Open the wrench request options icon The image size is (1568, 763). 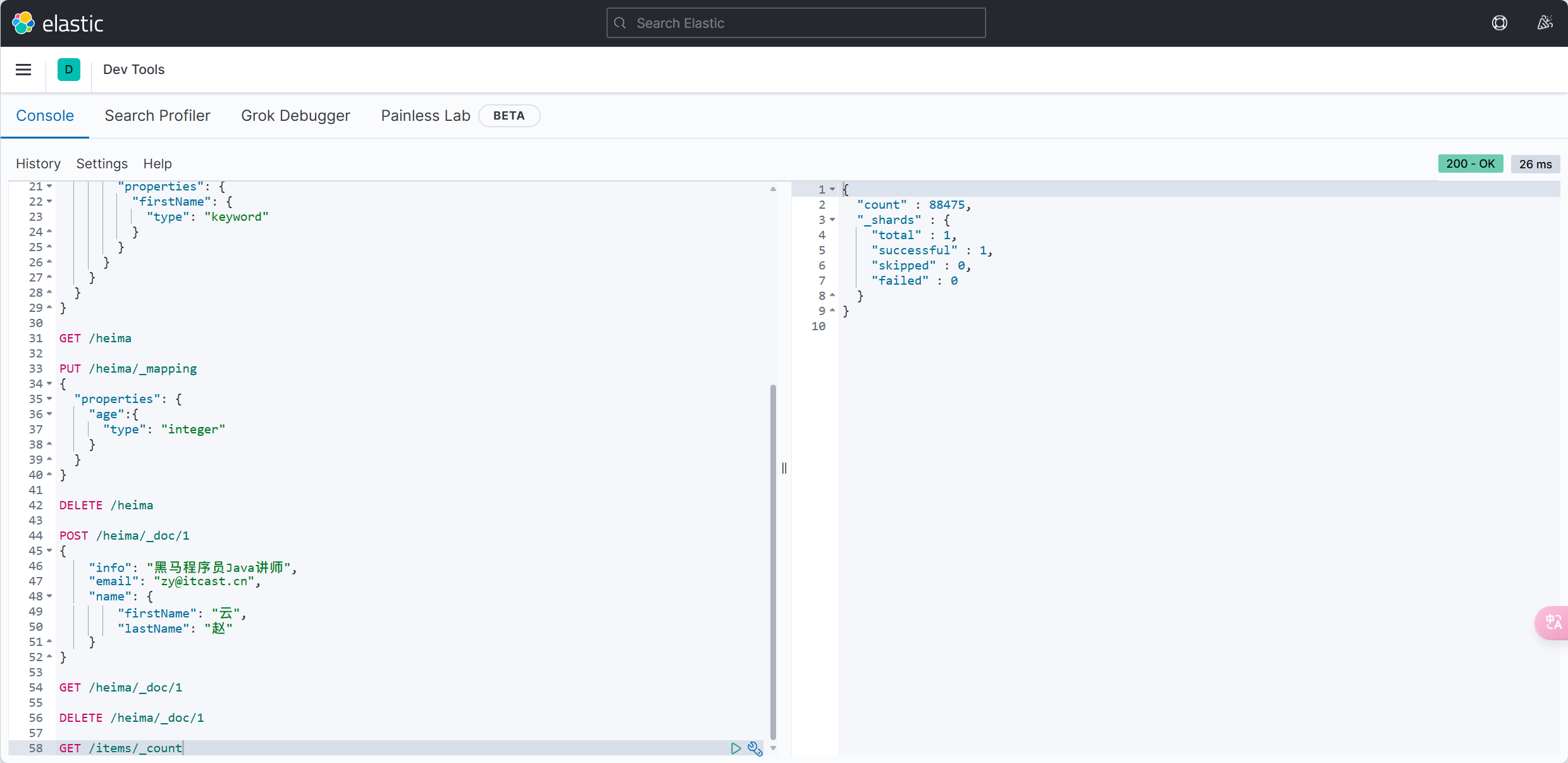pyautogui.click(x=755, y=748)
